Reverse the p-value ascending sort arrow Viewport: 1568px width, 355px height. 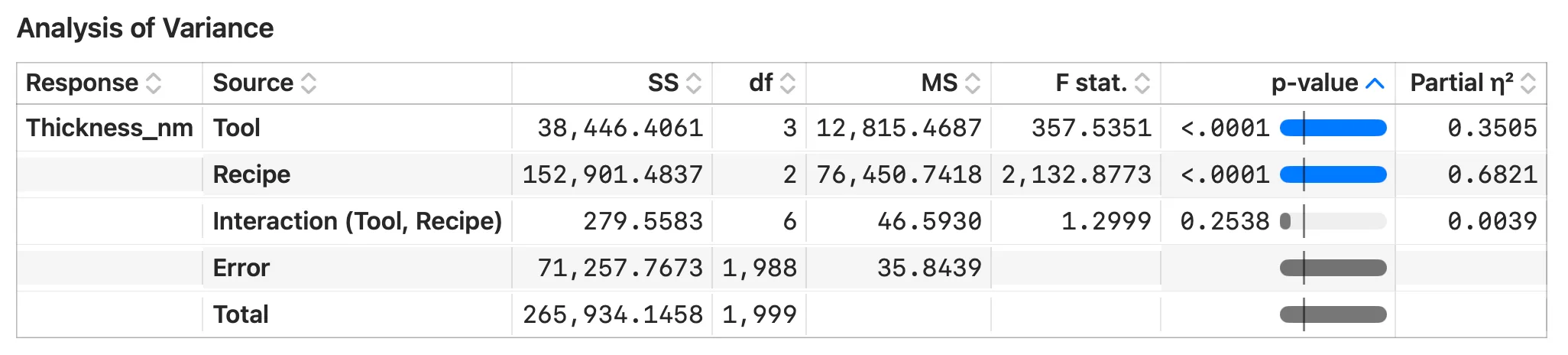pyautogui.click(x=1375, y=83)
